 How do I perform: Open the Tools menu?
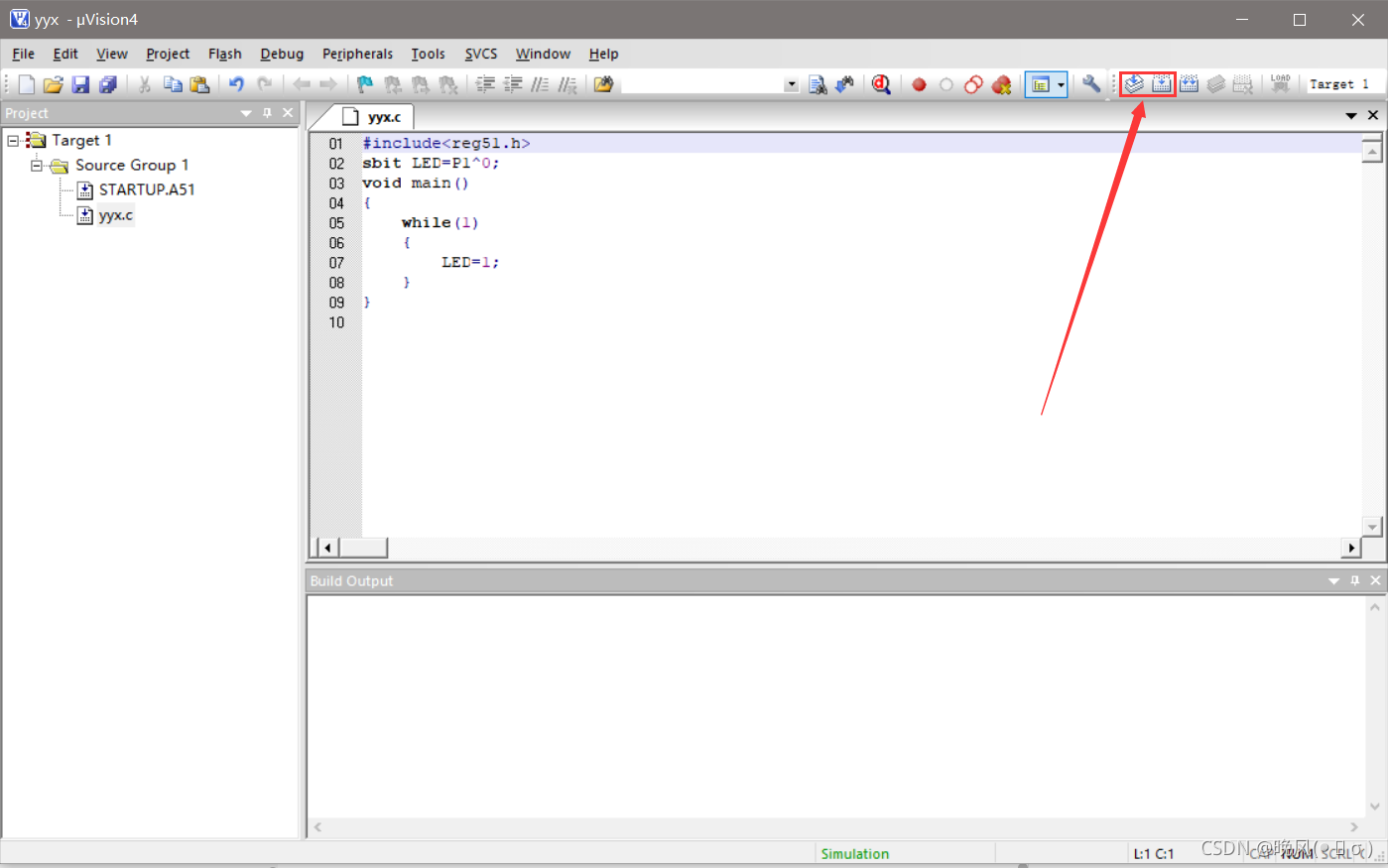click(x=428, y=54)
